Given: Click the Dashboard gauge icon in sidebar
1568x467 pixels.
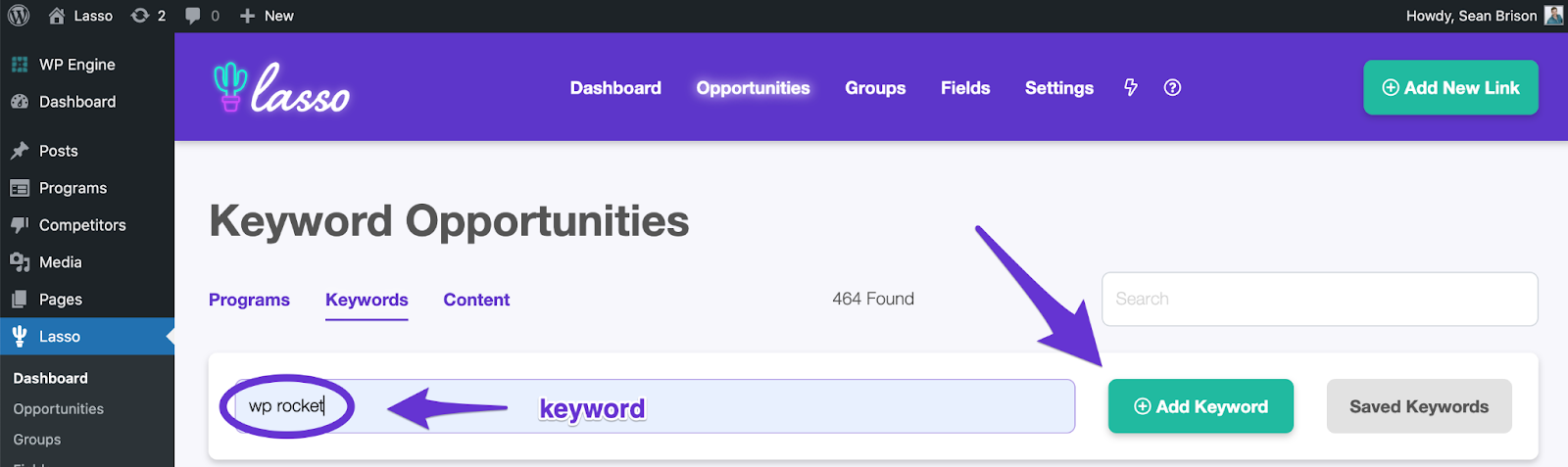Looking at the screenshot, I should (20, 102).
